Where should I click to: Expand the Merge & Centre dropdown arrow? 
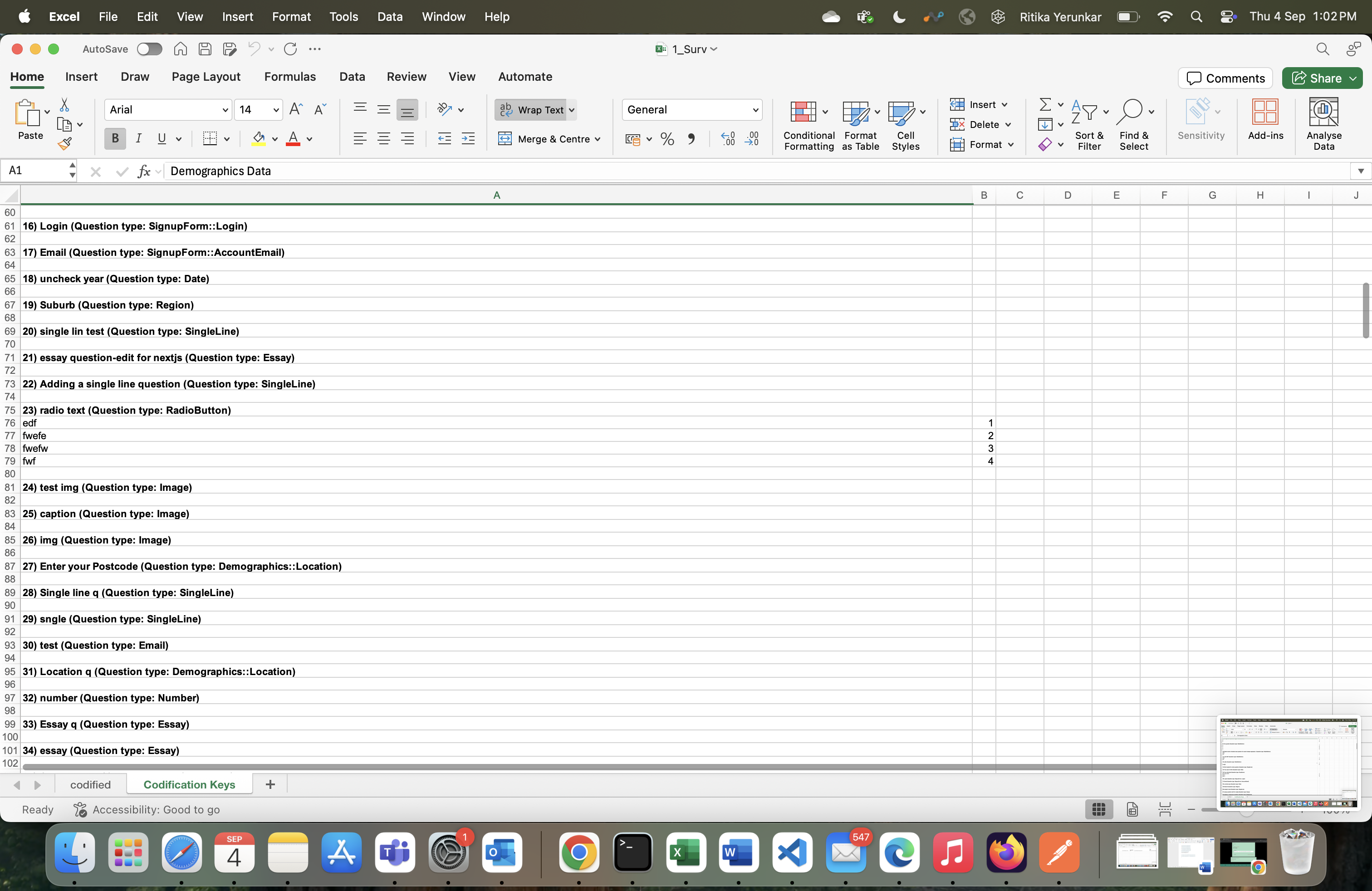[x=598, y=139]
